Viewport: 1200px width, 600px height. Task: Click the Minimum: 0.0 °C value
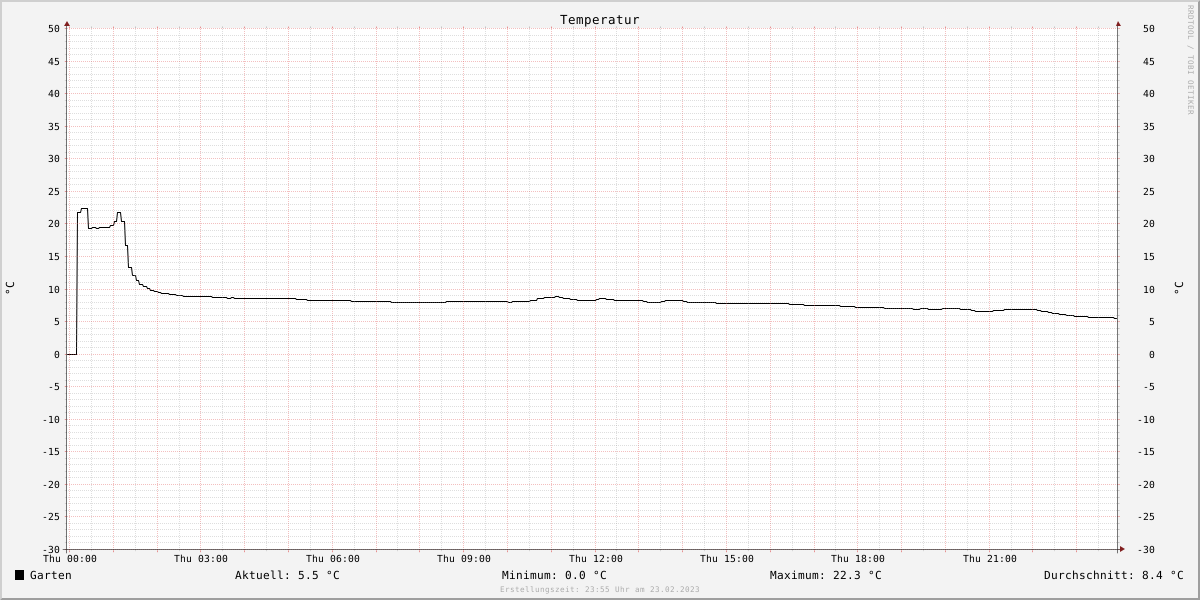point(554,575)
